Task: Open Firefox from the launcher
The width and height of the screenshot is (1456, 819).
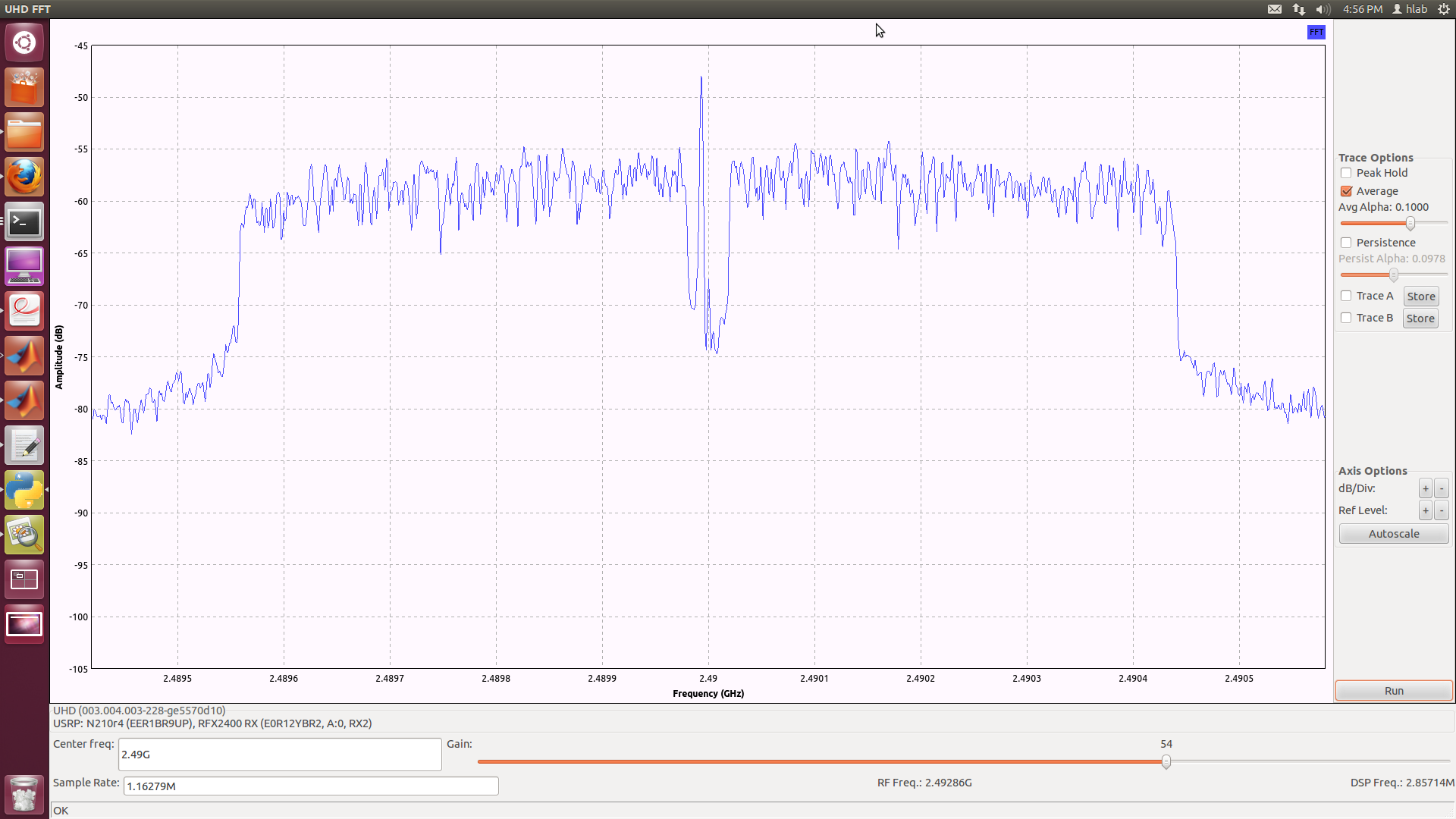Action: pos(24,177)
